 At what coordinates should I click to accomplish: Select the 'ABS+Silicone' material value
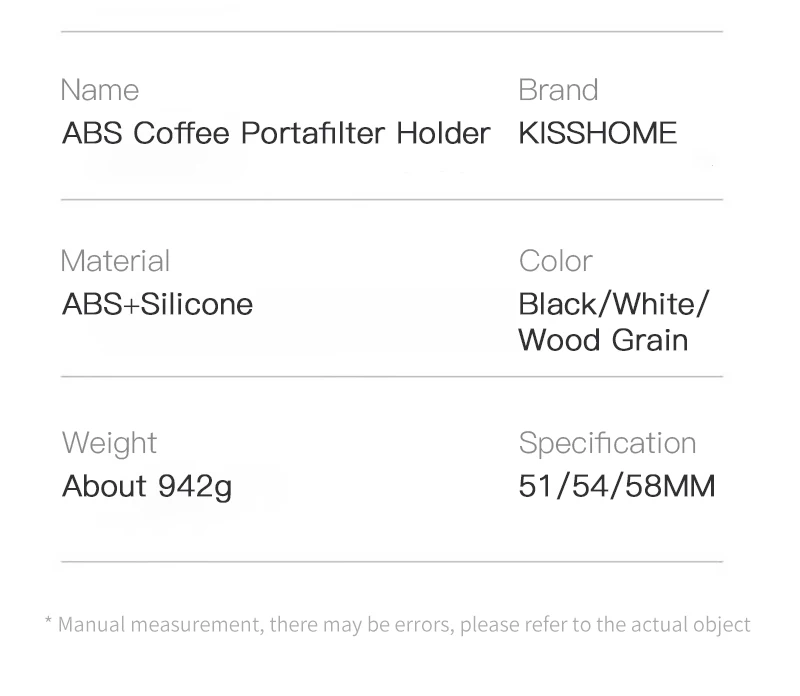tap(157, 304)
